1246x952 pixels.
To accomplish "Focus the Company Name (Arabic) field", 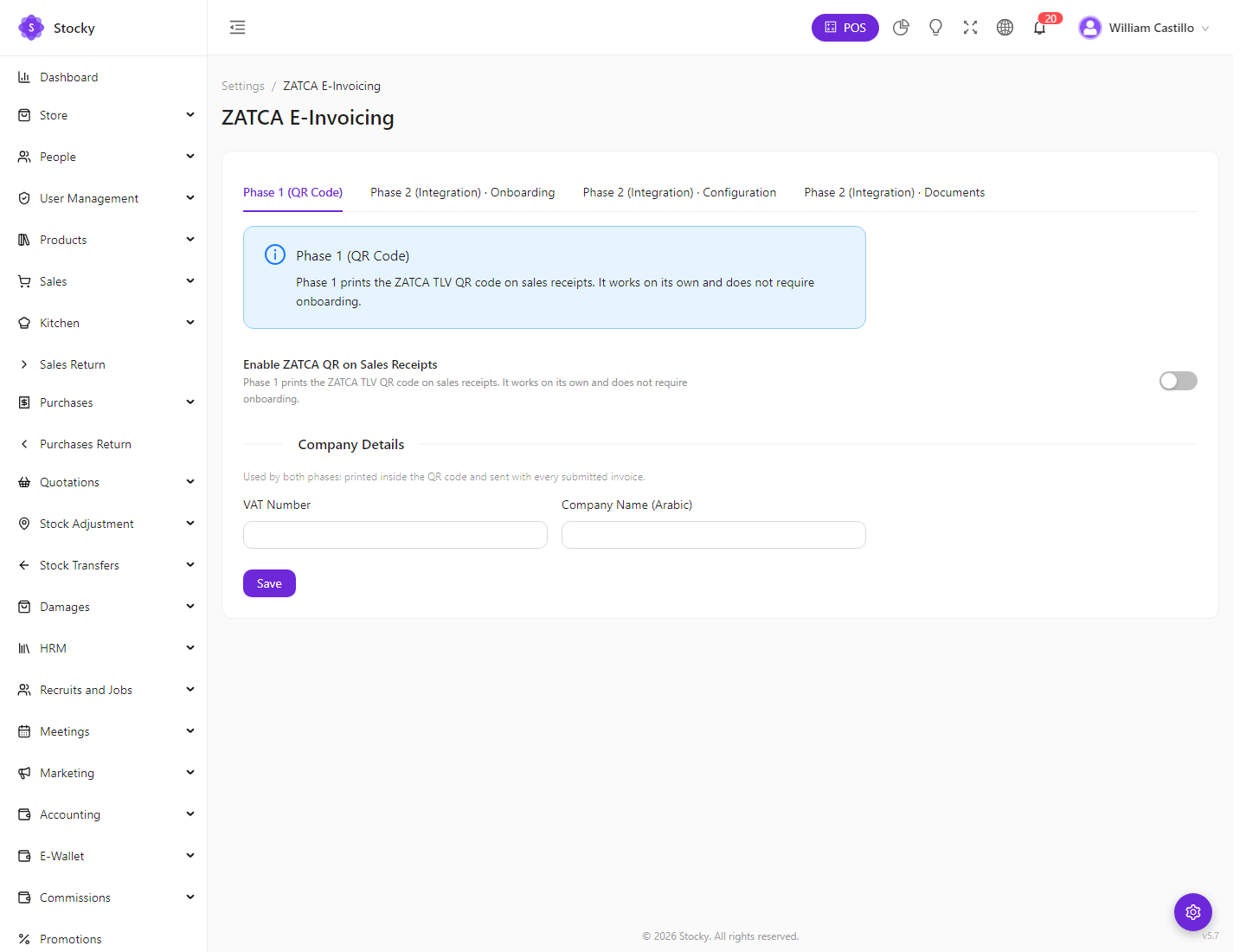I will click(x=714, y=535).
